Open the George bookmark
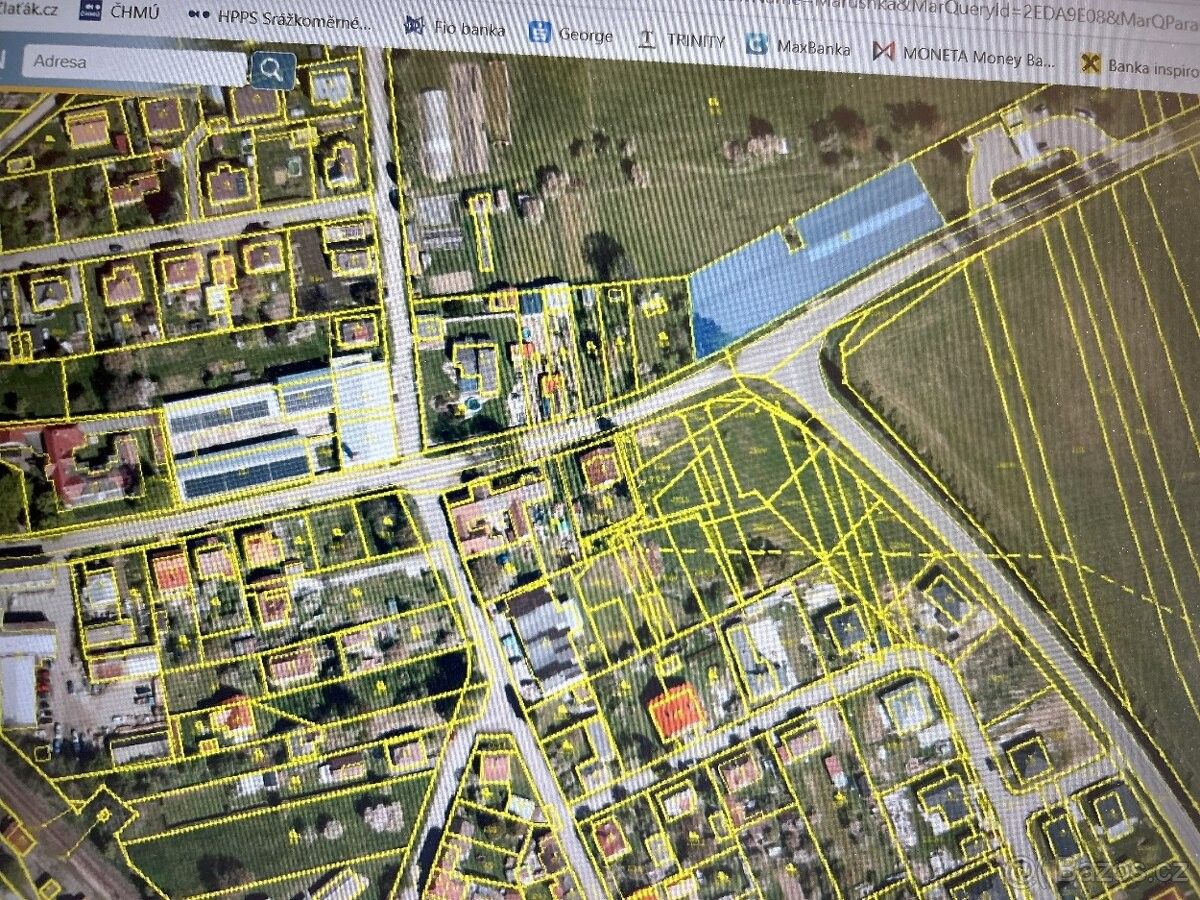This screenshot has width=1200, height=900. click(572, 35)
